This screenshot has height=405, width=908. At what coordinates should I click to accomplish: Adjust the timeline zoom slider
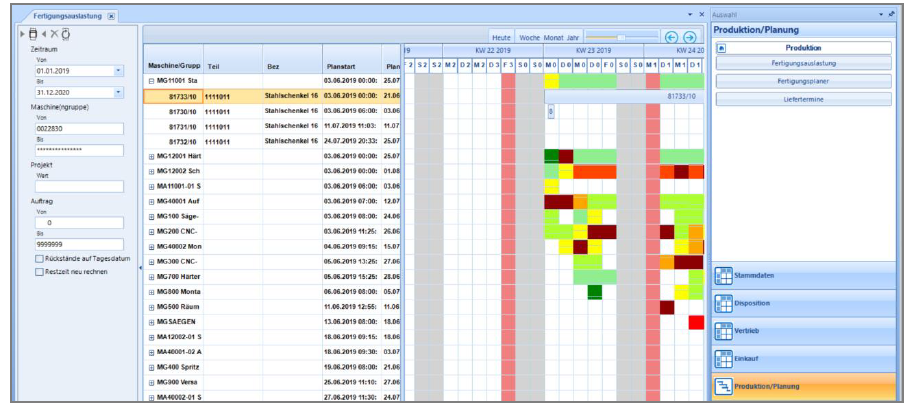pyautogui.click(x=621, y=37)
